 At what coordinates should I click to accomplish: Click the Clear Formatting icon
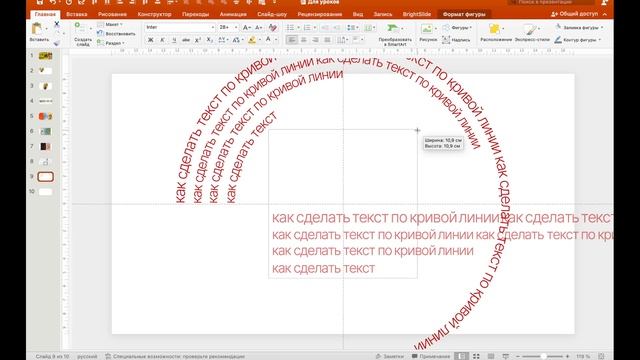(273, 28)
